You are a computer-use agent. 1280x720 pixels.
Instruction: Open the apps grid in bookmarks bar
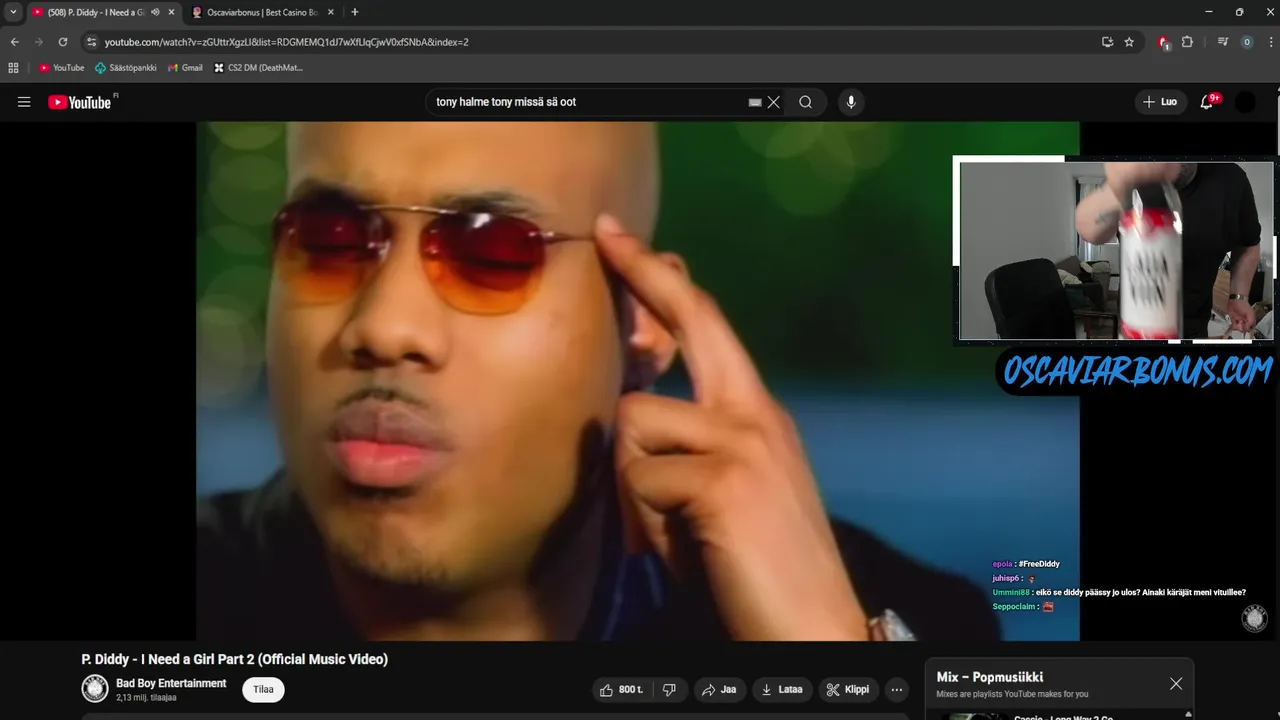pos(13,68)
